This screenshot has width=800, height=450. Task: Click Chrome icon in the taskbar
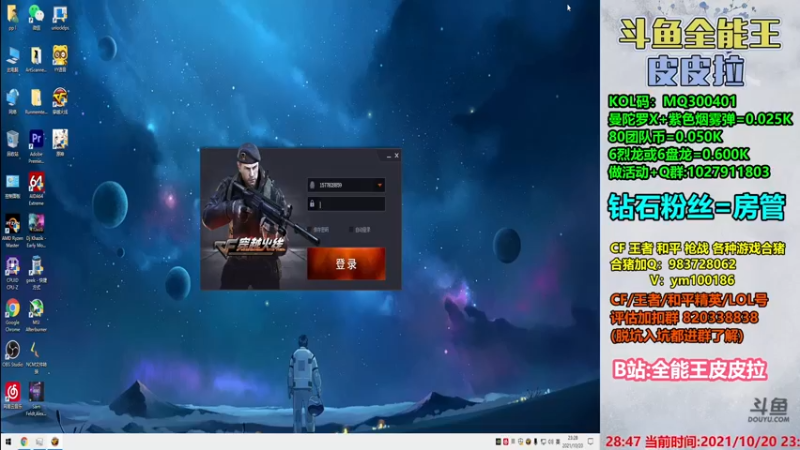pyautogui.click(x=24, y=441)
